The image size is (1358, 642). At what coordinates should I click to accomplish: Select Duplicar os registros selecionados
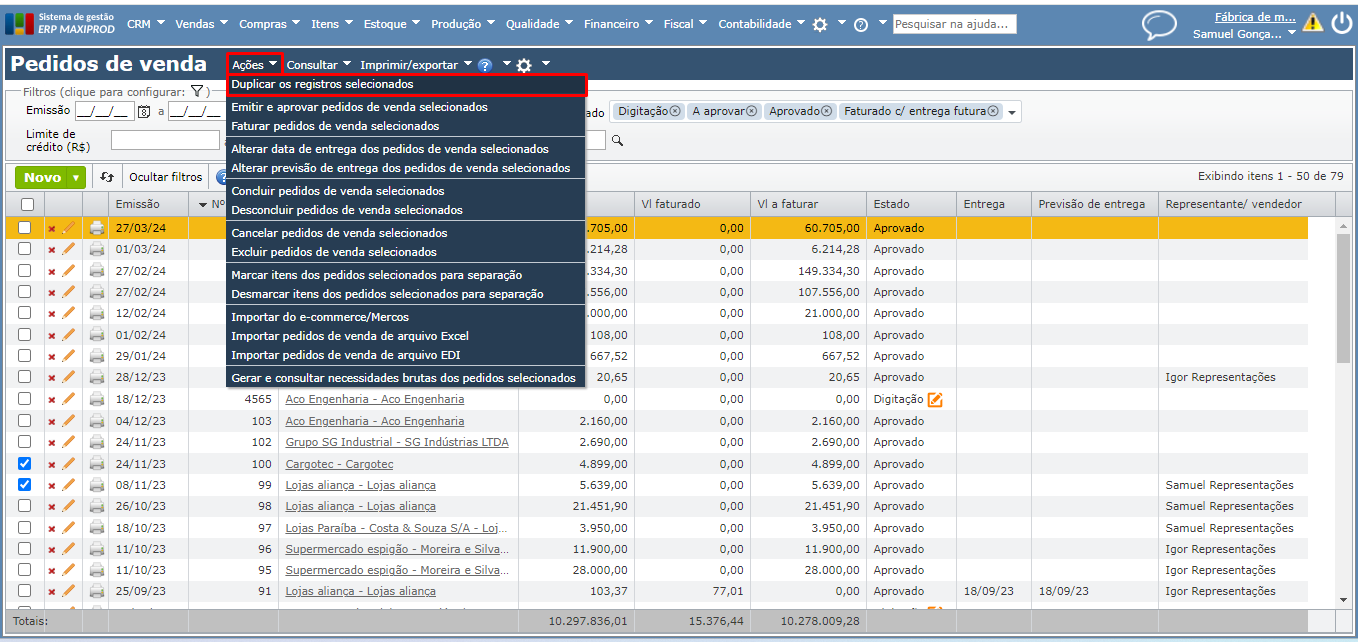322,85
